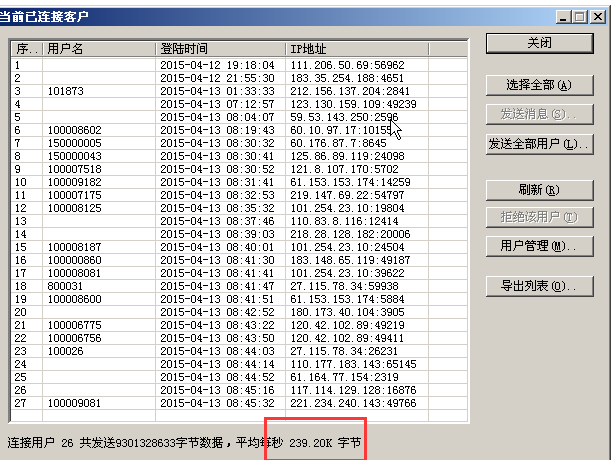Export list via 导出列表(O)
Image resolution: width=612 pixels, height=460 pixels.
539,286
